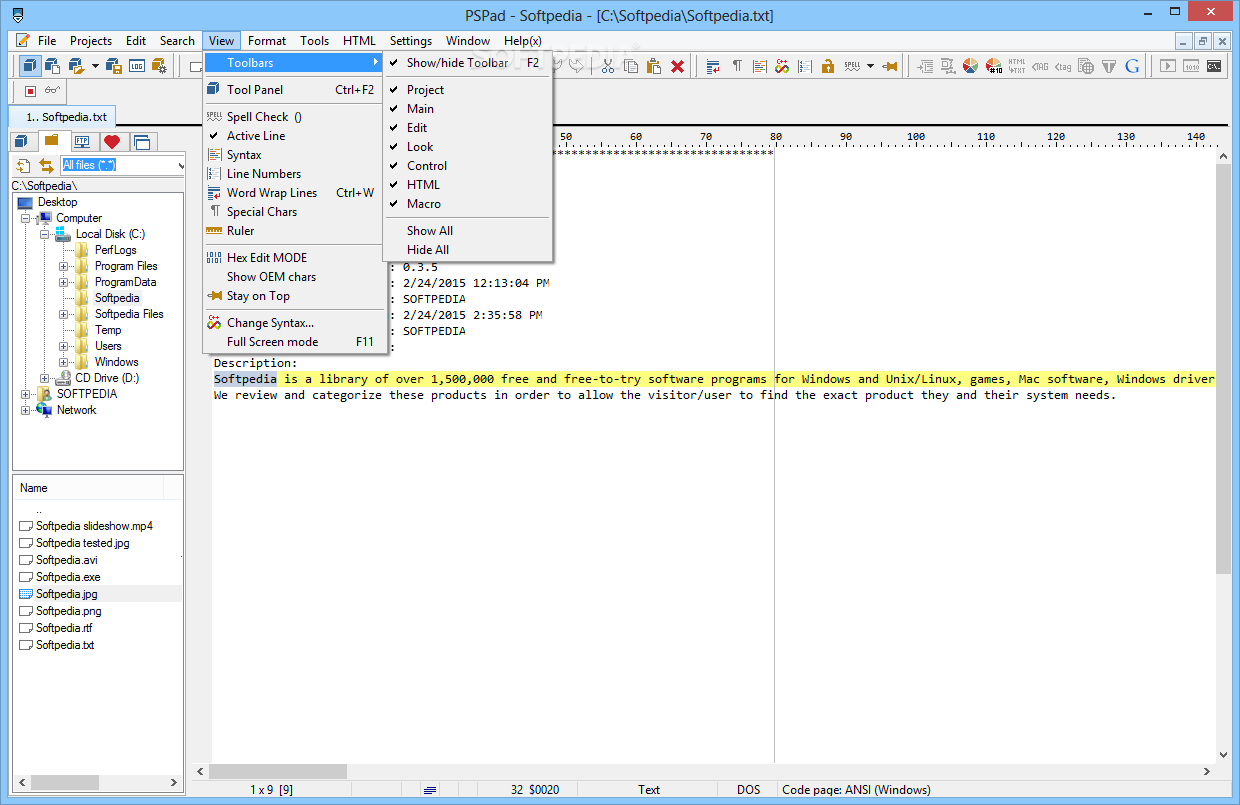This screenshot has height=805, width=1240.
Task: Click the color pie chart toolbar icon
Action: (x=970, y=66)
